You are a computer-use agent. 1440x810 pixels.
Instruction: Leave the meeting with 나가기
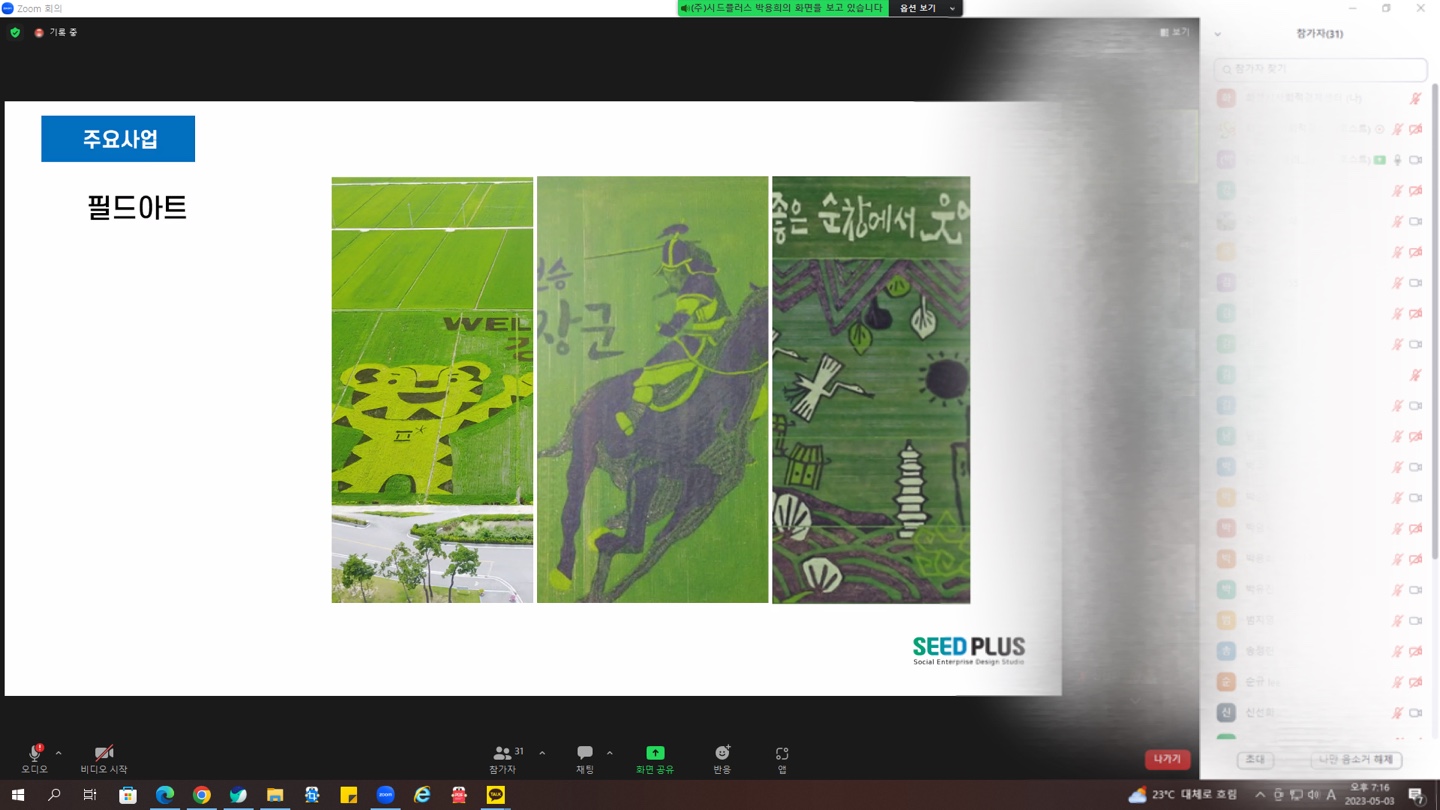click(x=1167, y=759)
